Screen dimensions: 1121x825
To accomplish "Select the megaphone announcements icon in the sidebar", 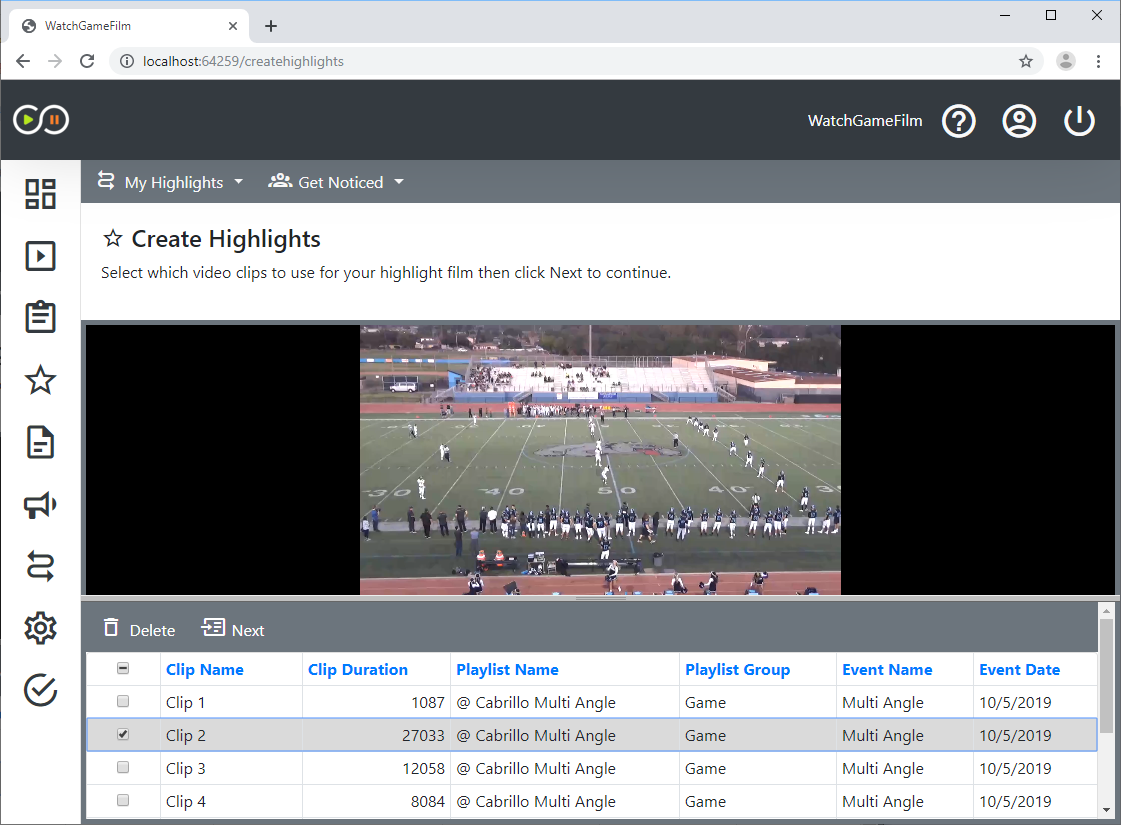I will click(x=40, y=505).
